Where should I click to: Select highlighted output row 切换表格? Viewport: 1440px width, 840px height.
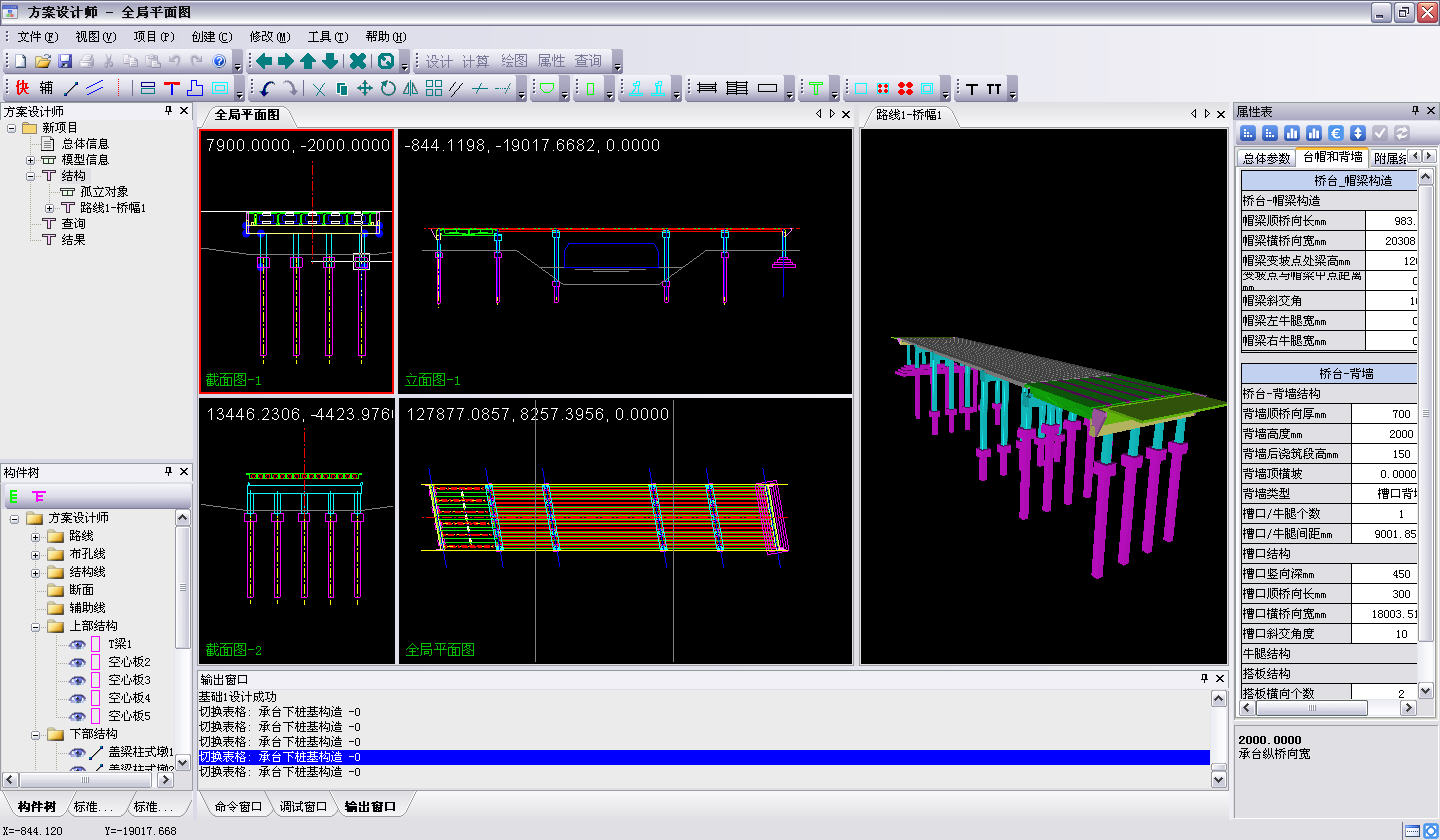click(x=703, y=757)
